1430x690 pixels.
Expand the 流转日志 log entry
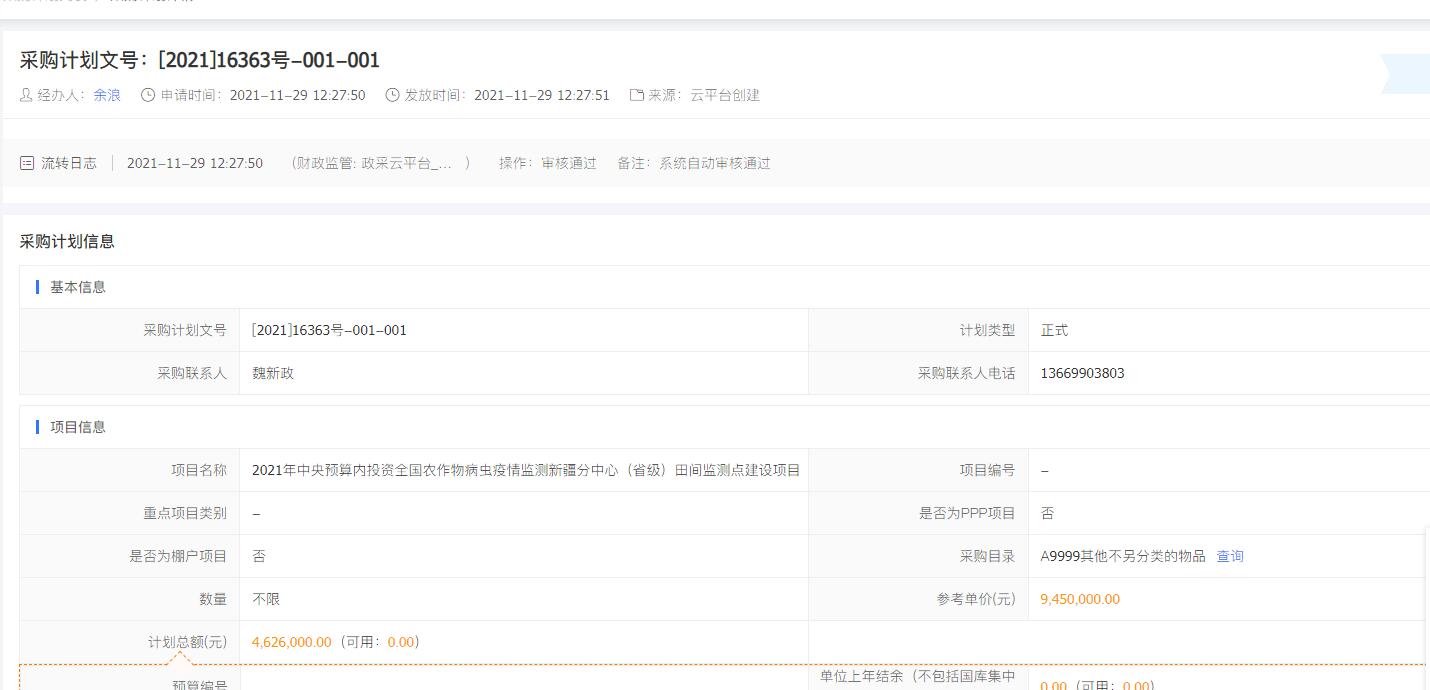[68, 163]
